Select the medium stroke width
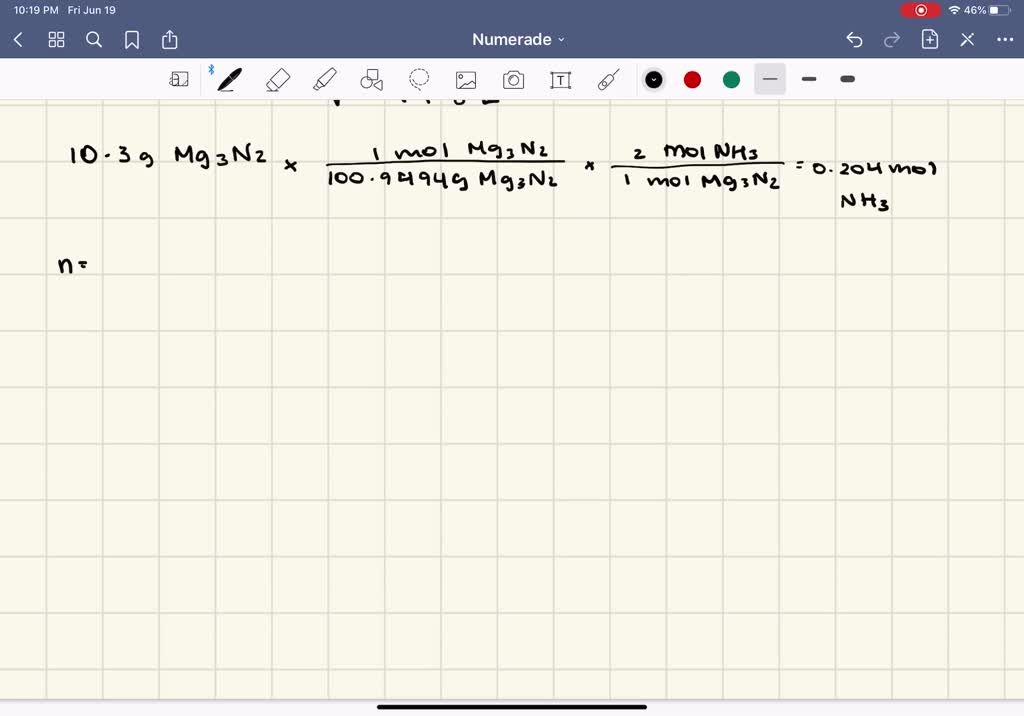Image resolution: width=1024 pixels, height=716 pixels. point(809,79)
